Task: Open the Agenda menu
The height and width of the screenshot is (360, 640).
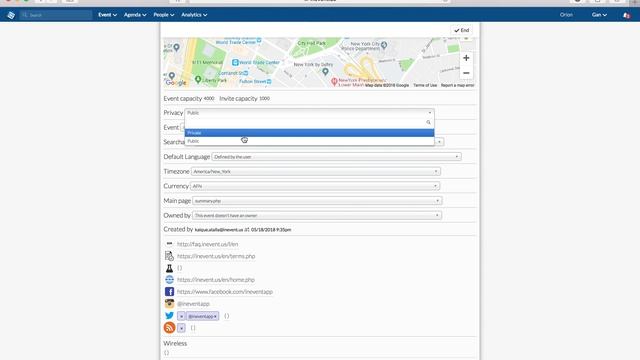Action: (135, 15)
